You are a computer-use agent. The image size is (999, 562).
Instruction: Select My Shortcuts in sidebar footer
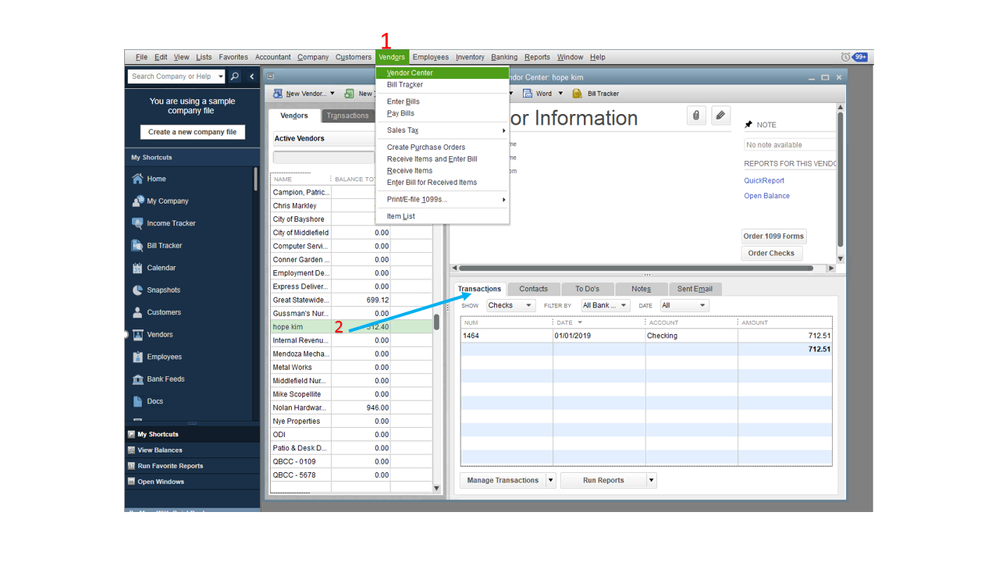tap(158, 435)
